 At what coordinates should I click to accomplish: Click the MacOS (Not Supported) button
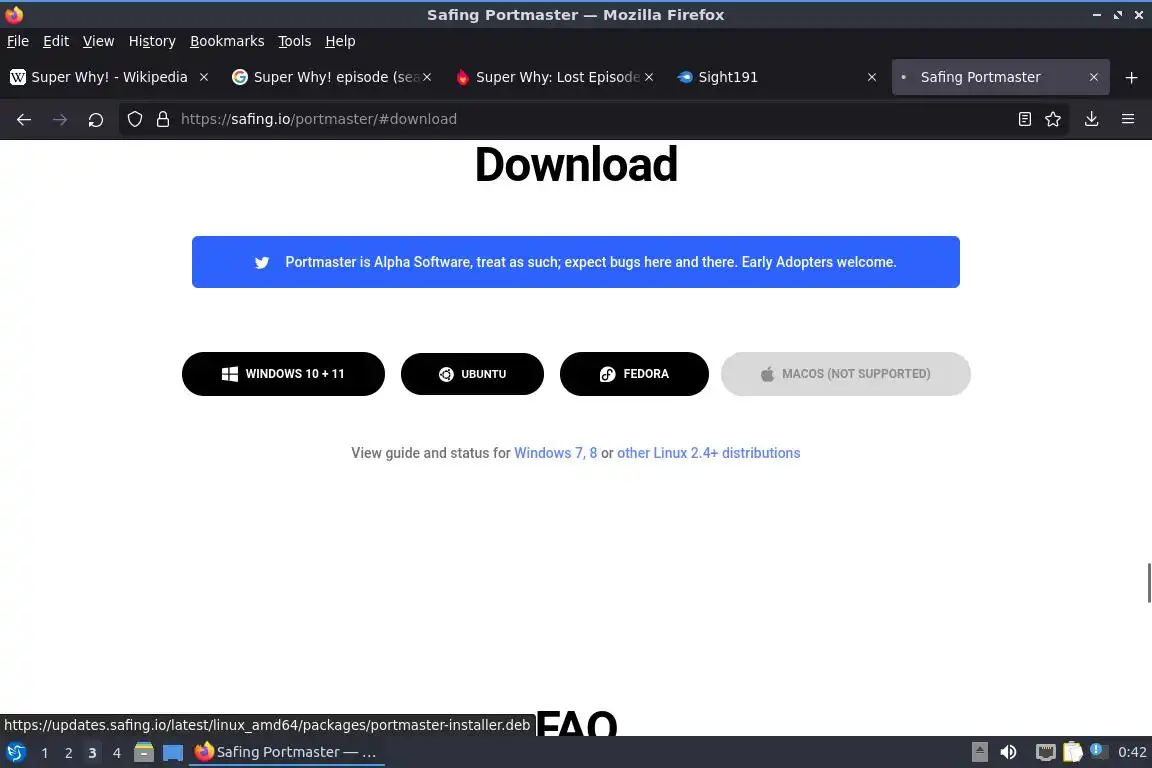[846, 374]
